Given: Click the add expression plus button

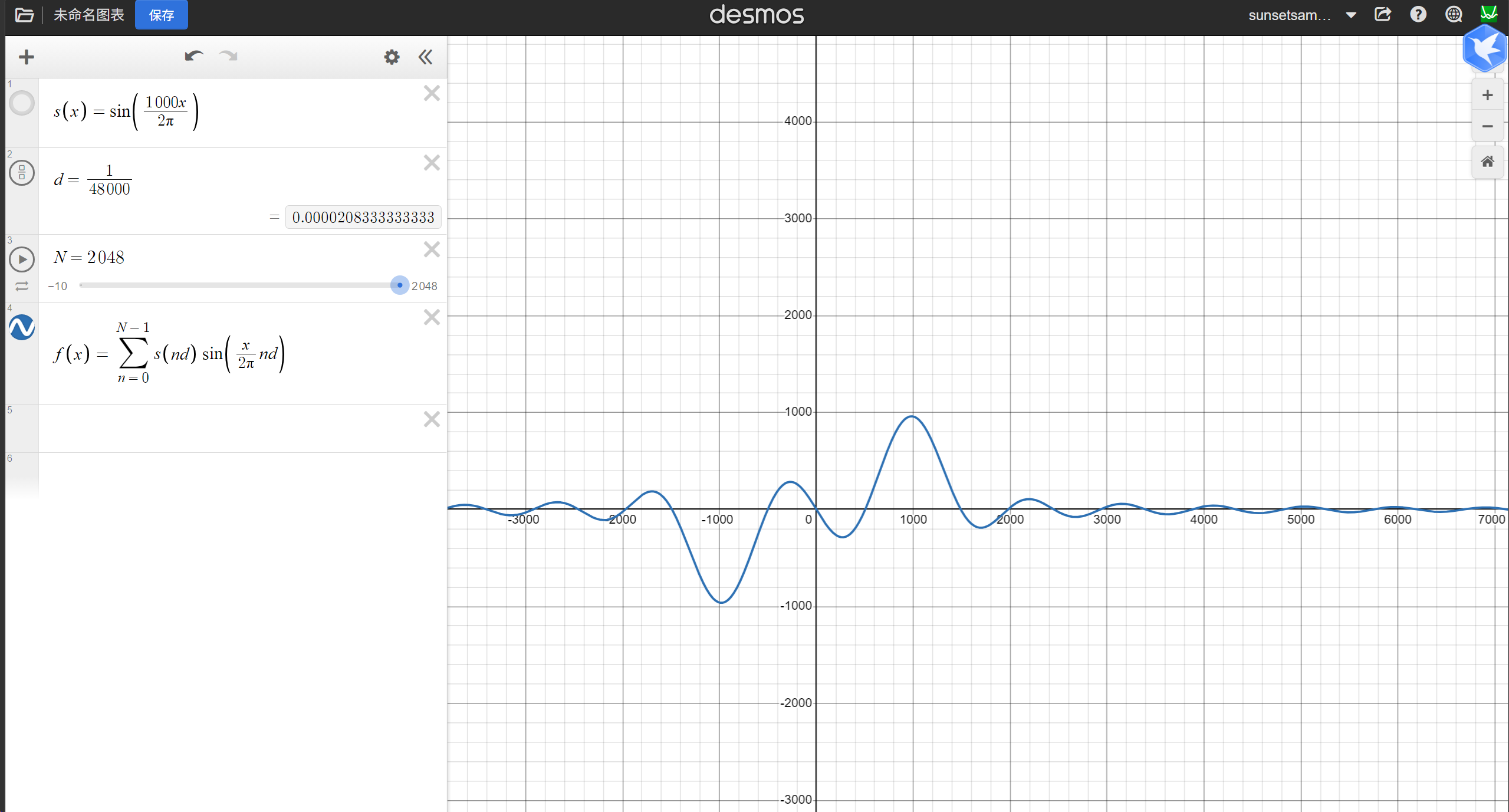Looking at the screenshot, I should coord(27,57).
